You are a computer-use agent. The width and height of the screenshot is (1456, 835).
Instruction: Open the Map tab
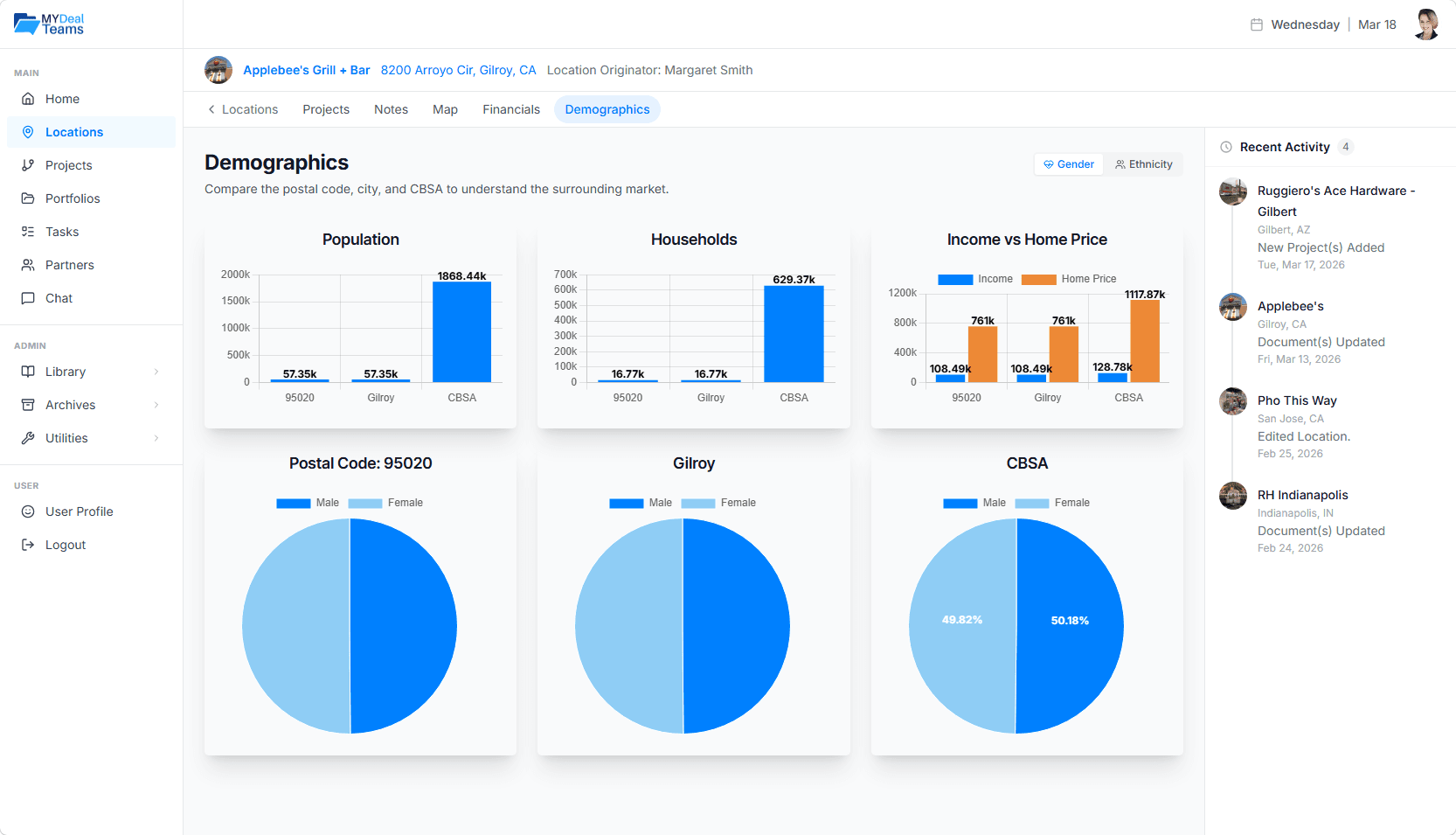pyautogui.click(x=446, y=109)
